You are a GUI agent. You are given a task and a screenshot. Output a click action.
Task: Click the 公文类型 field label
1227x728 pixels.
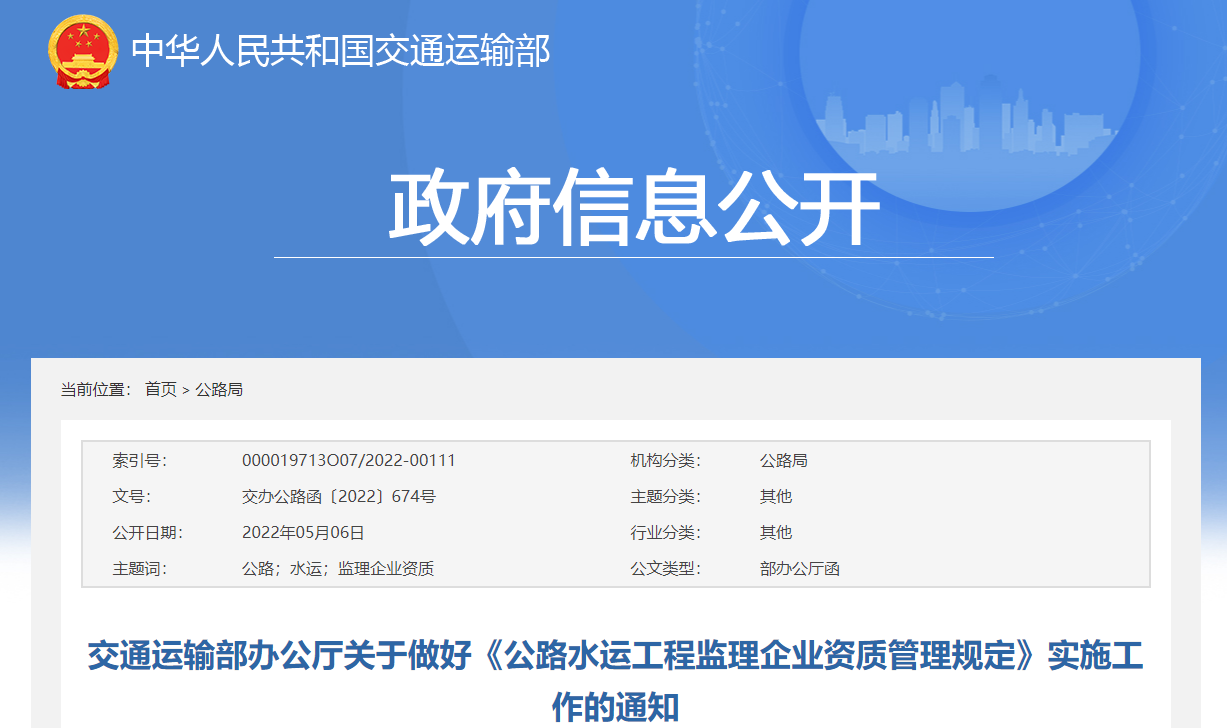click(x=665, y=569)
